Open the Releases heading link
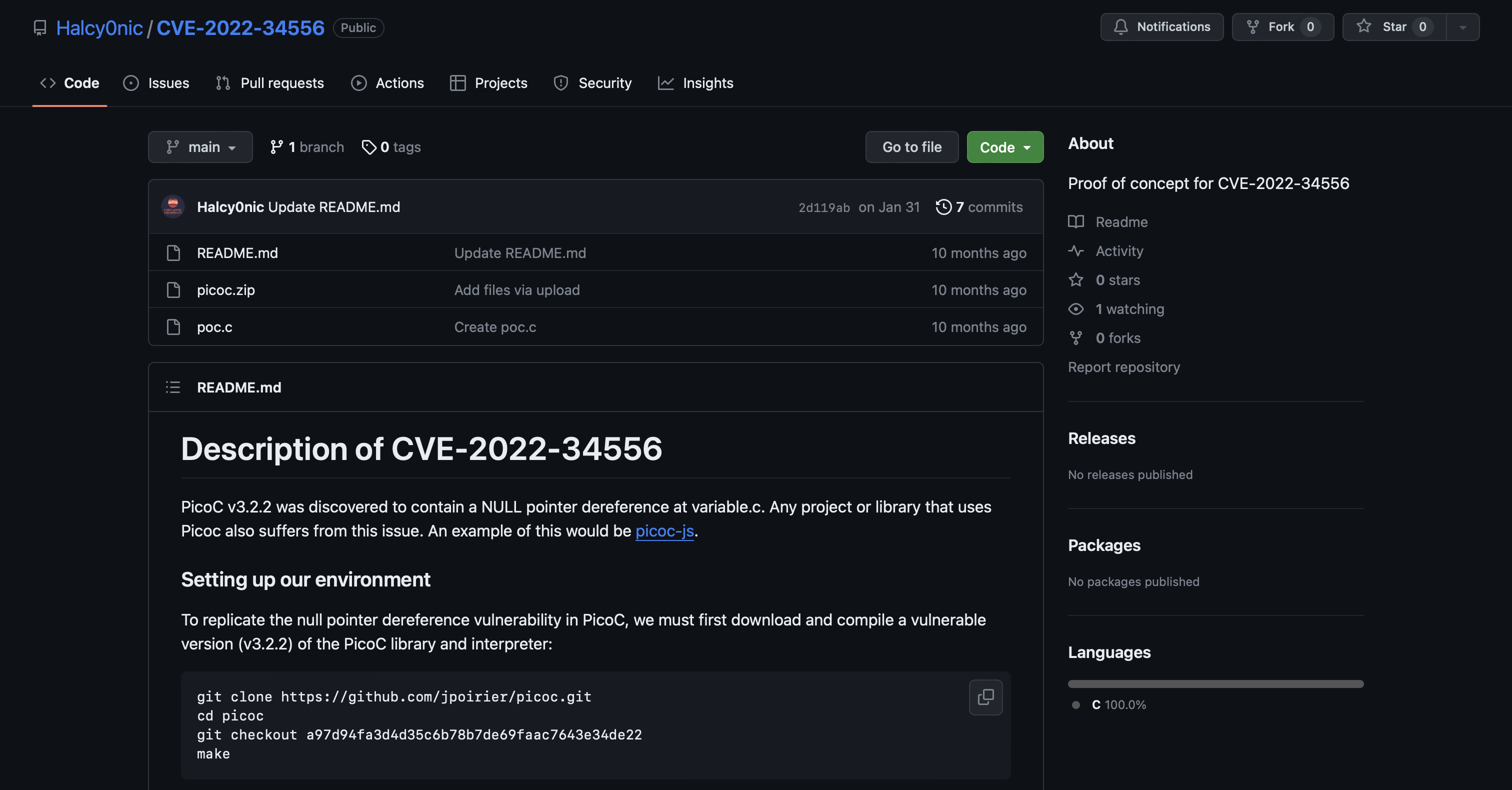The height and width of the screenshot is (790, 1512). (1101, 438)
